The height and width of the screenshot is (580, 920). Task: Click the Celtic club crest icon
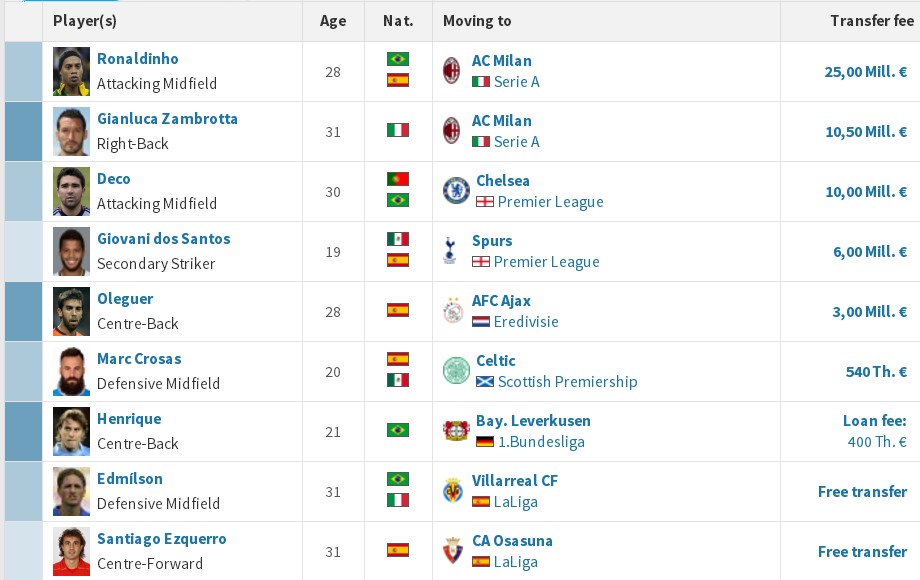click(x=456, y=370)
